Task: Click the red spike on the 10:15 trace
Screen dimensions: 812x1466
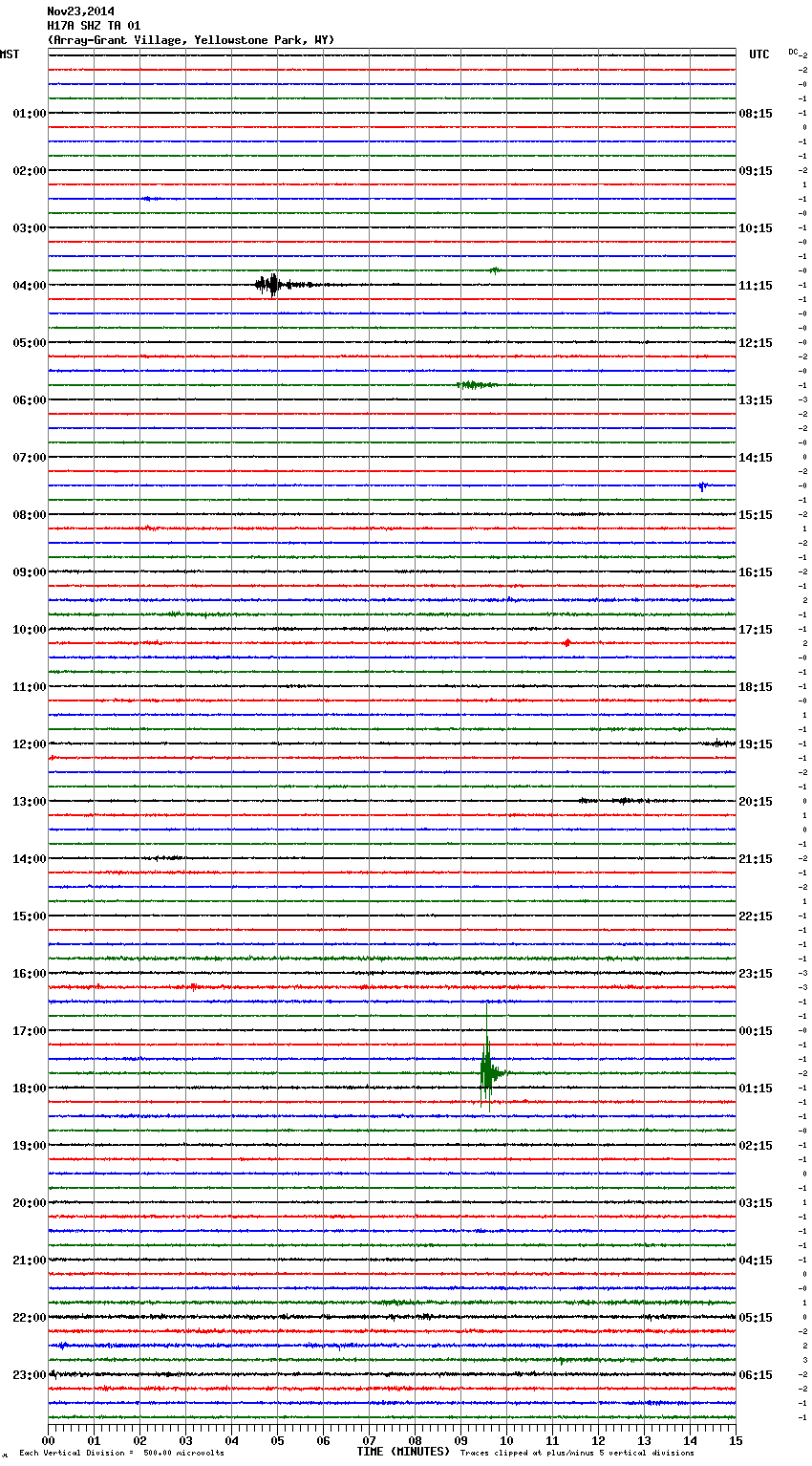Action: pyautogui.click(x=566, y=643)
